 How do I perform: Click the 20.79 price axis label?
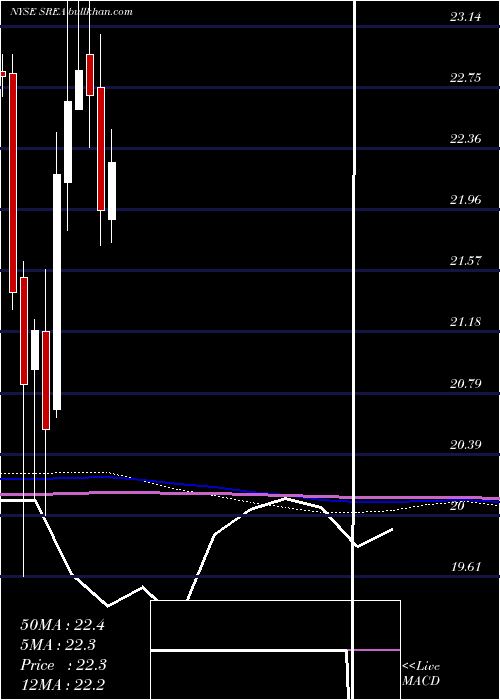(x=465, y=383)
